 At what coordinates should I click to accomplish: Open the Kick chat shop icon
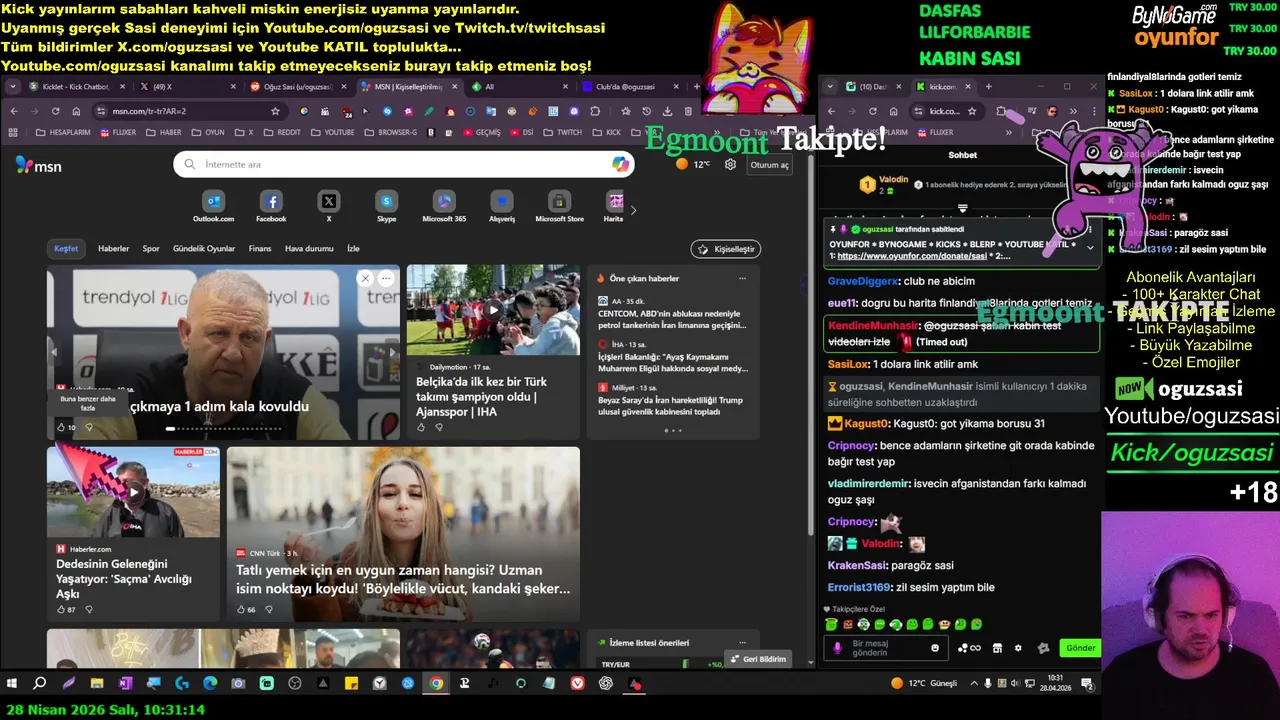point(997,648)
